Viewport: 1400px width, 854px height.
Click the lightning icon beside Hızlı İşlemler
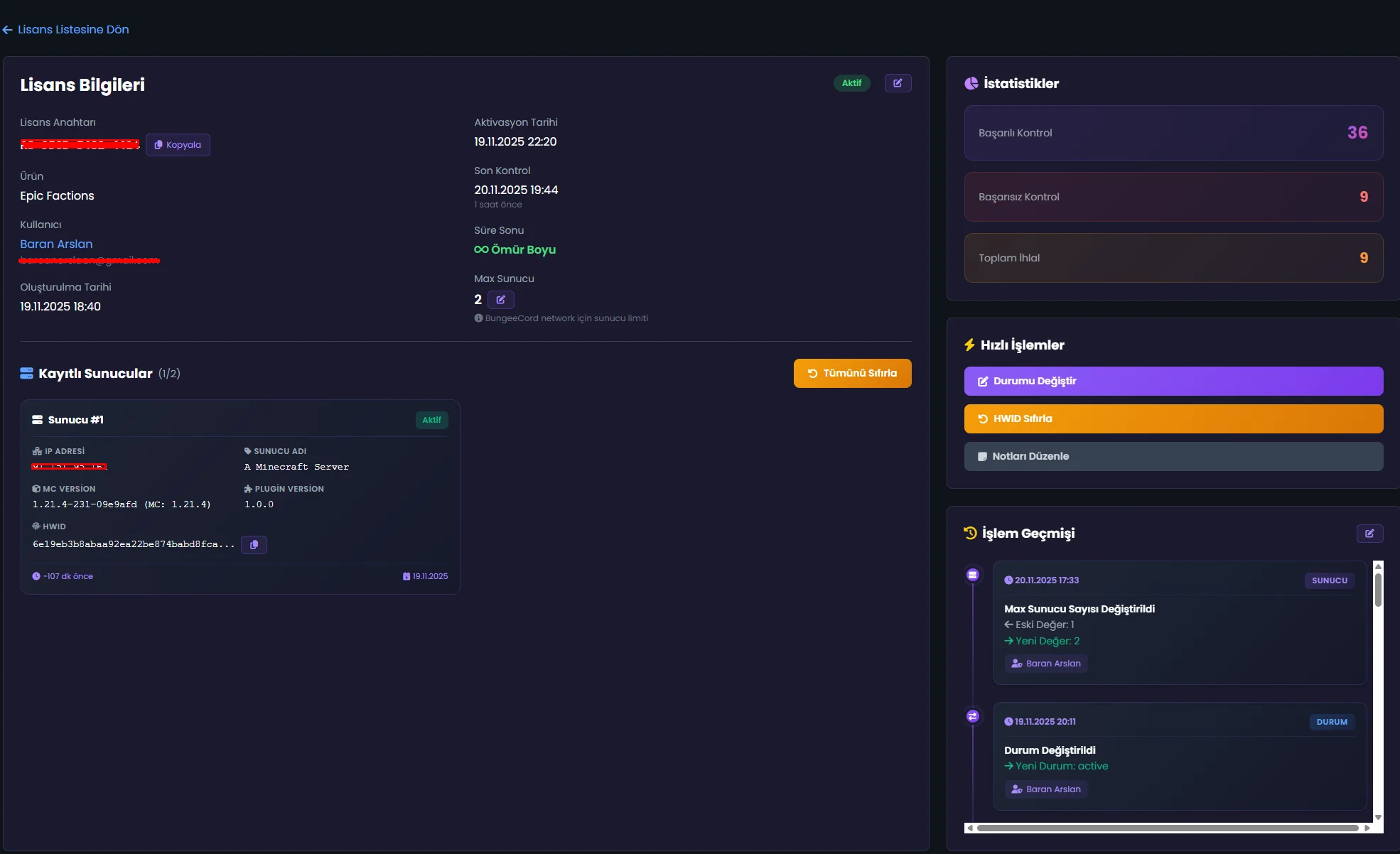tap(969, 345)
